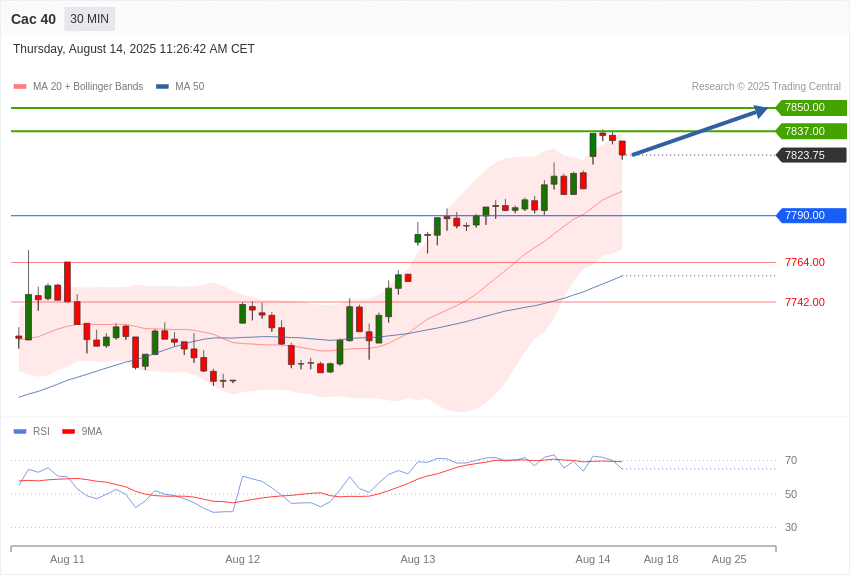Click the last red candlestick at 7823.75
This screenshot has width=850, height=576.
pyautogui.click(x=622, y=148)
